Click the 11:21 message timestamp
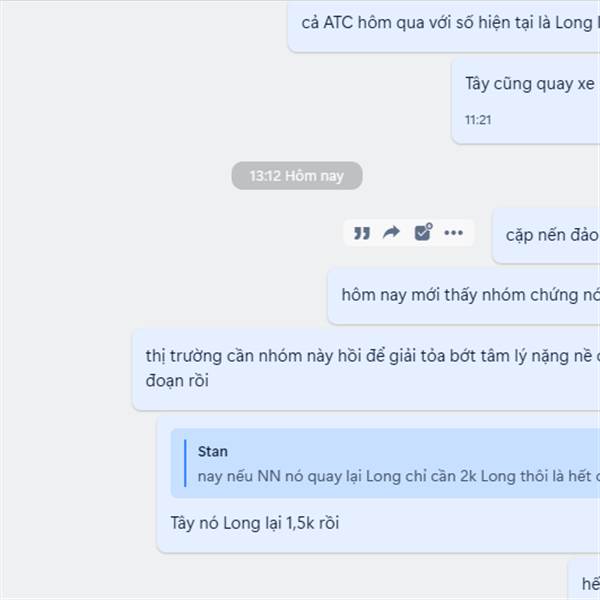This screenshot has height=600, width=600. click(x=478, y=120)
